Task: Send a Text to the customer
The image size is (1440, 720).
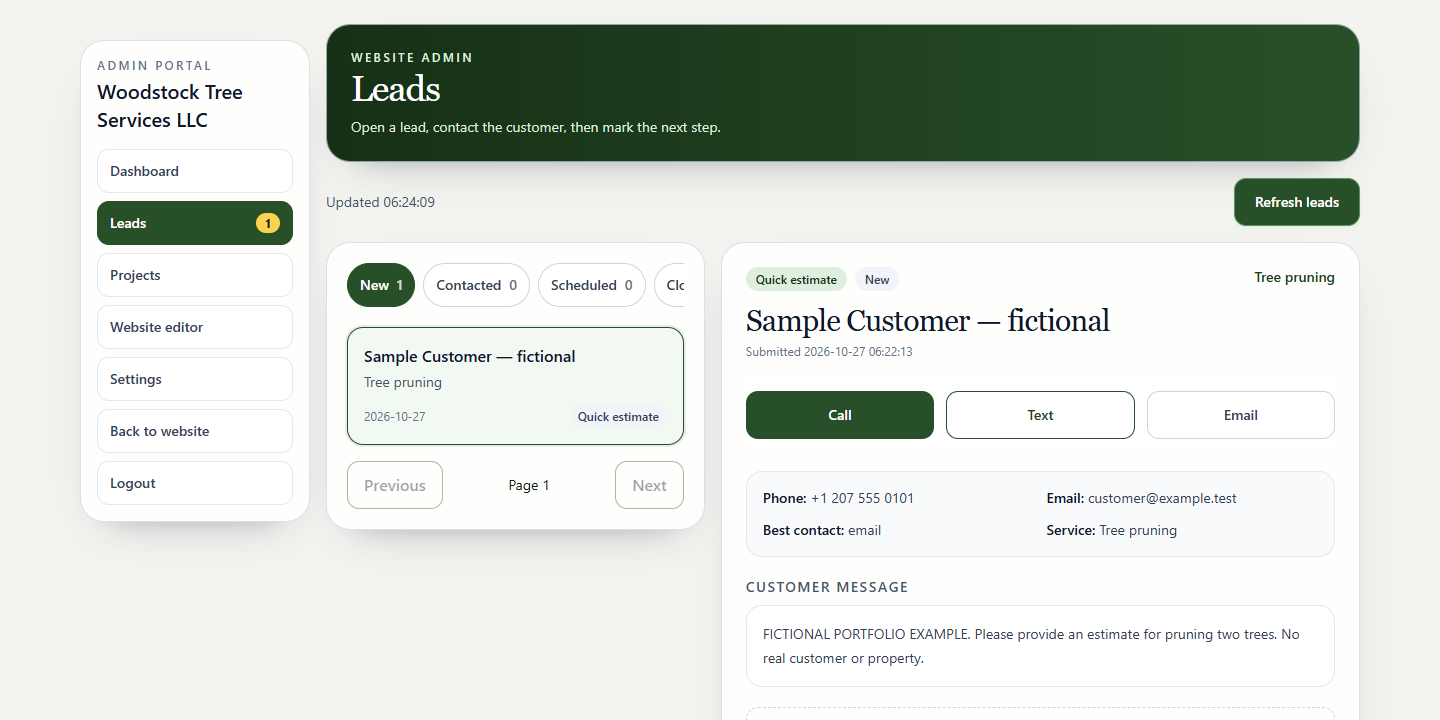Action: pyautogui.click(x=1040, y=415)
